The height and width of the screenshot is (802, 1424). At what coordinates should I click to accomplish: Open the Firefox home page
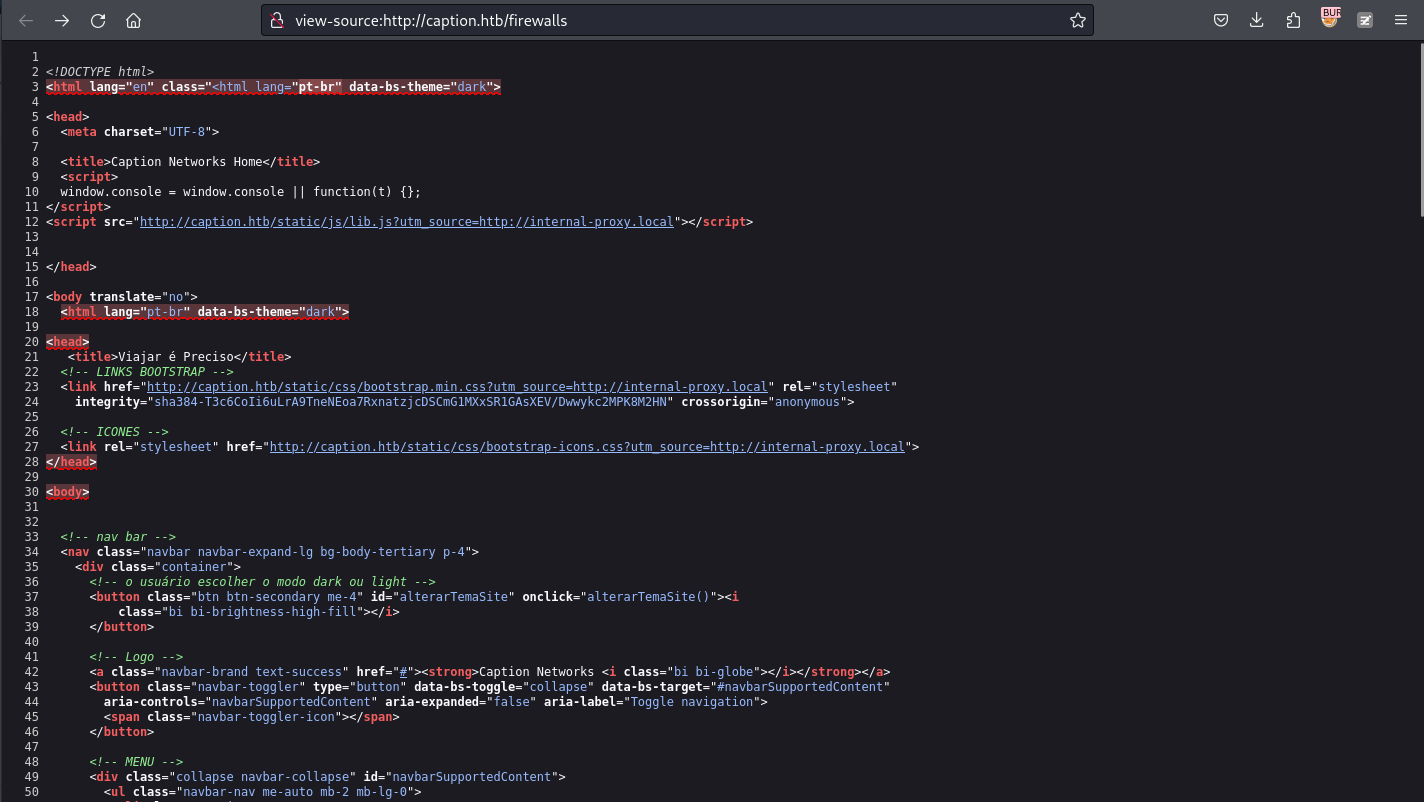pos(133,20)
